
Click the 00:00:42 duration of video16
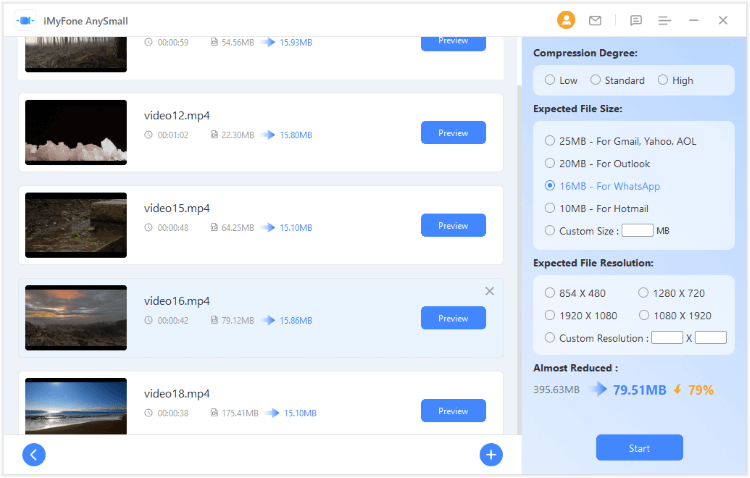point(173,321)
